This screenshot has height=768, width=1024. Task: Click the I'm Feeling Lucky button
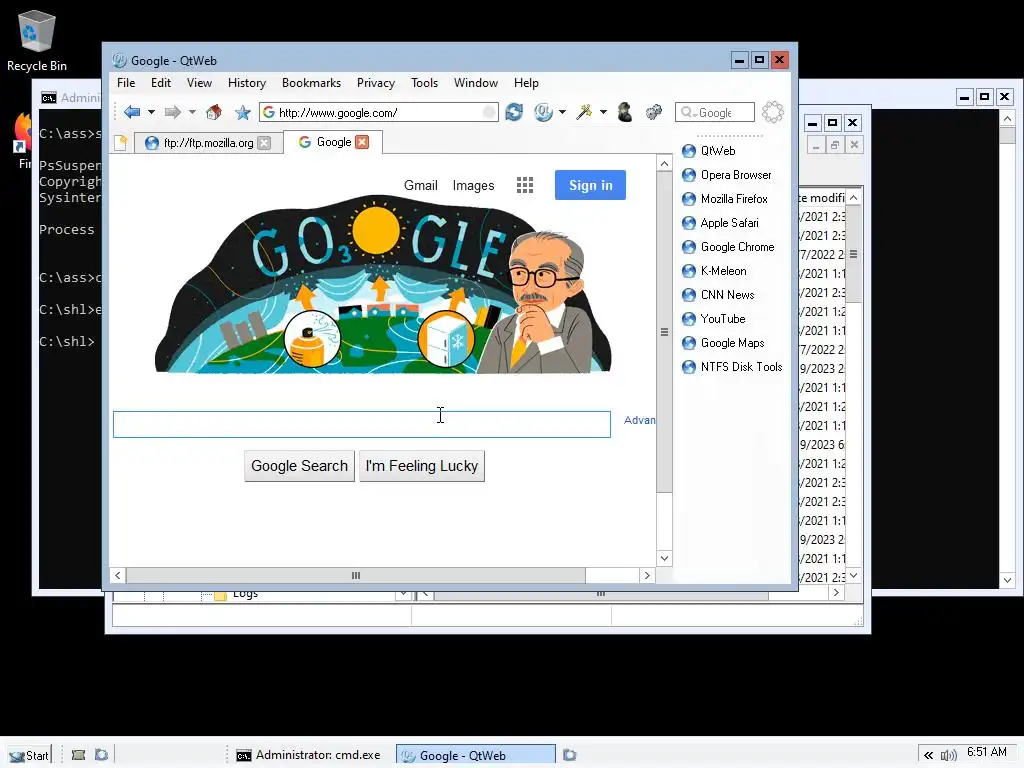click(422, 466)
